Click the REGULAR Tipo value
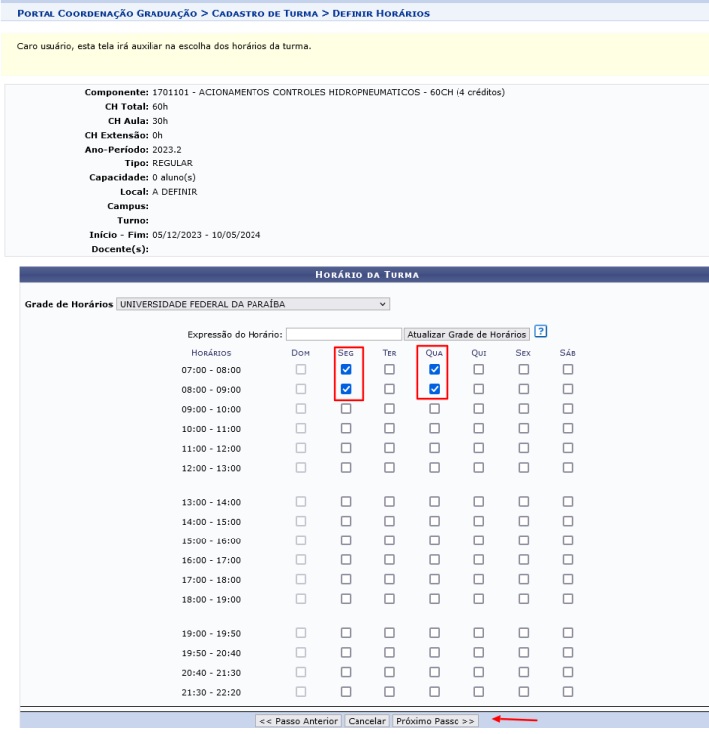The image size is (709, 734). (x=172, y=163)
